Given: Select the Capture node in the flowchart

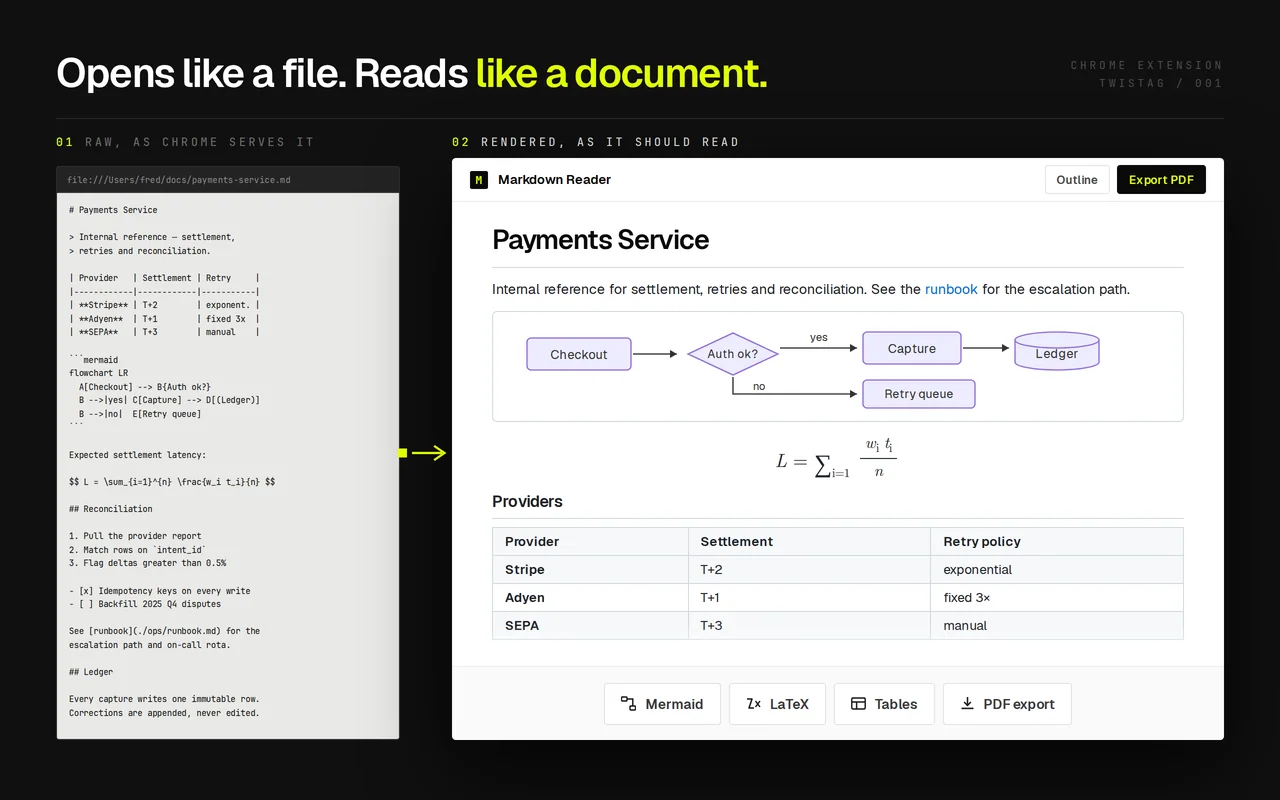Looking at the screenshot, I should click(912, 348).
